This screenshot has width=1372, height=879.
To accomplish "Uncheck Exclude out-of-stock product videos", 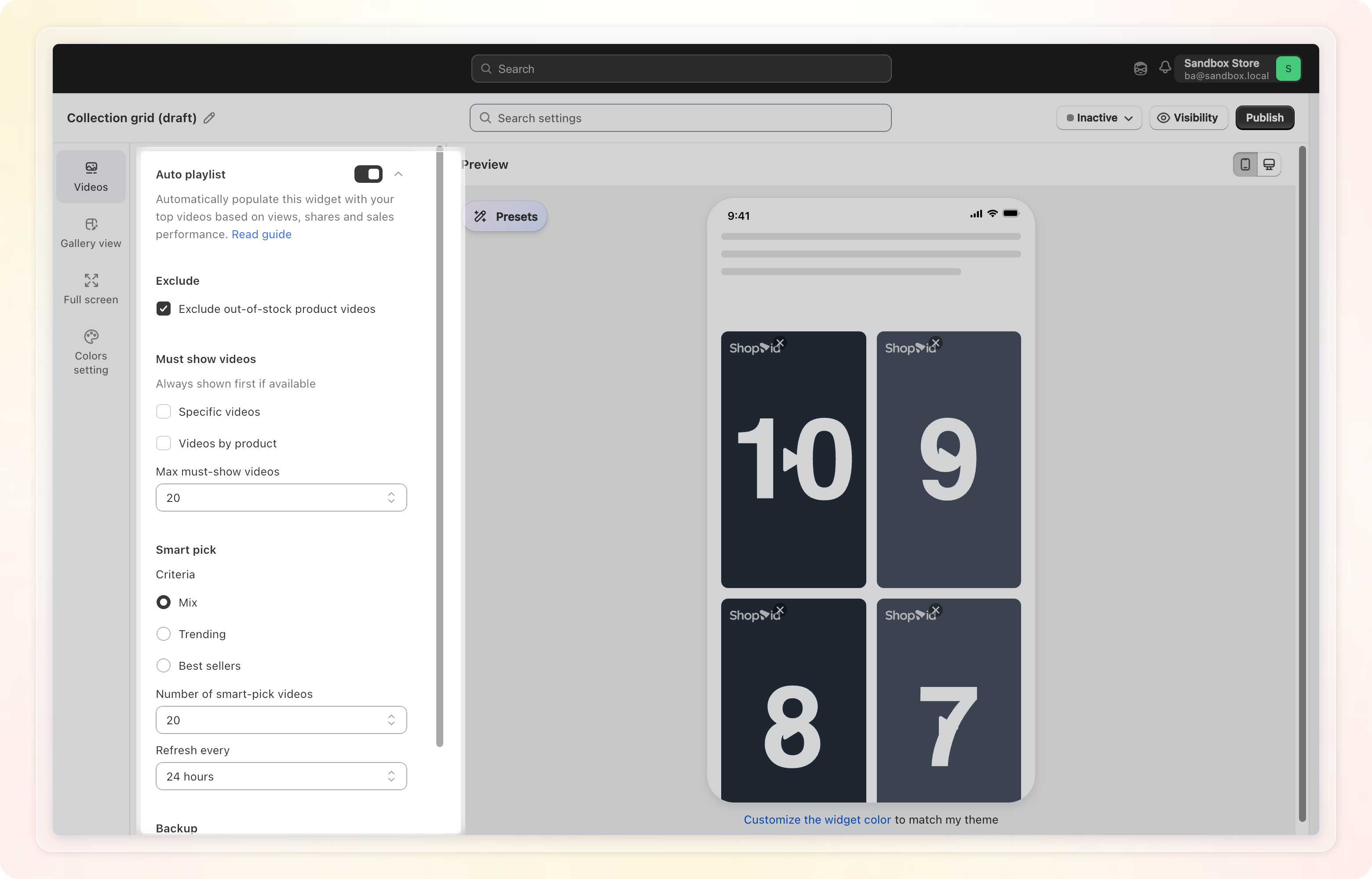I will point(163,309).
